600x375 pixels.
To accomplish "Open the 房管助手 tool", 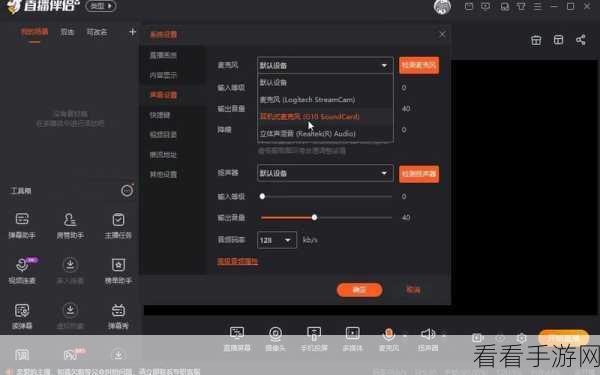I will point(70,226).
